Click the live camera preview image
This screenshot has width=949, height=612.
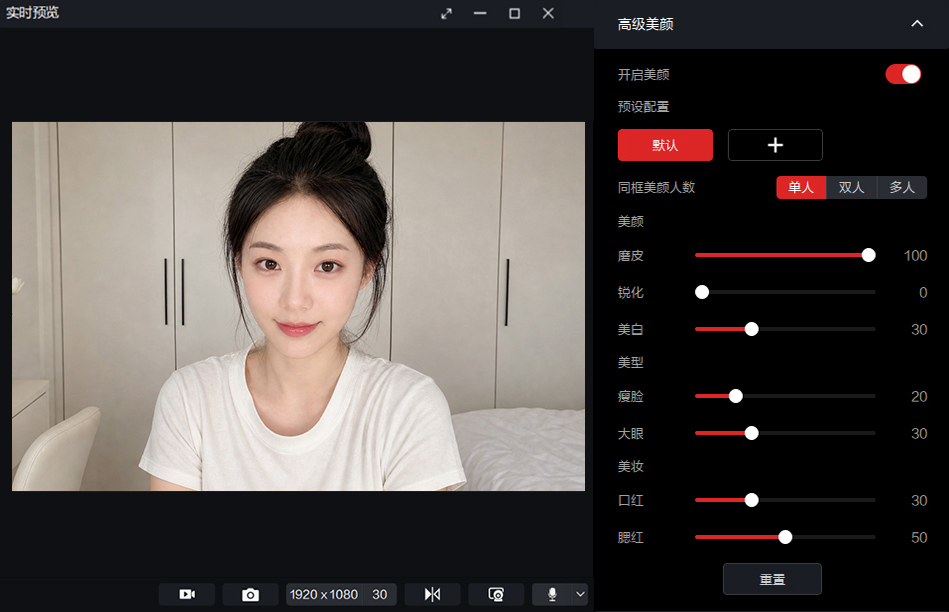click(x=298, y=306)
